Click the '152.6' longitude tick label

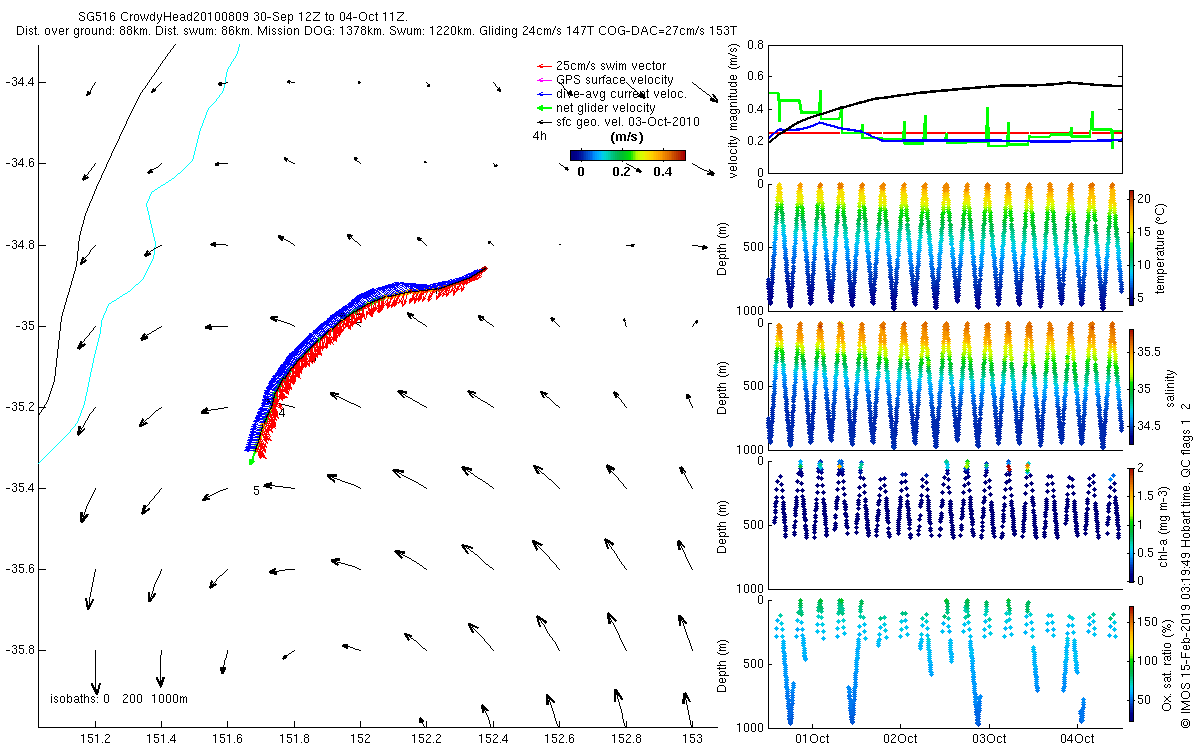[559, 739]
